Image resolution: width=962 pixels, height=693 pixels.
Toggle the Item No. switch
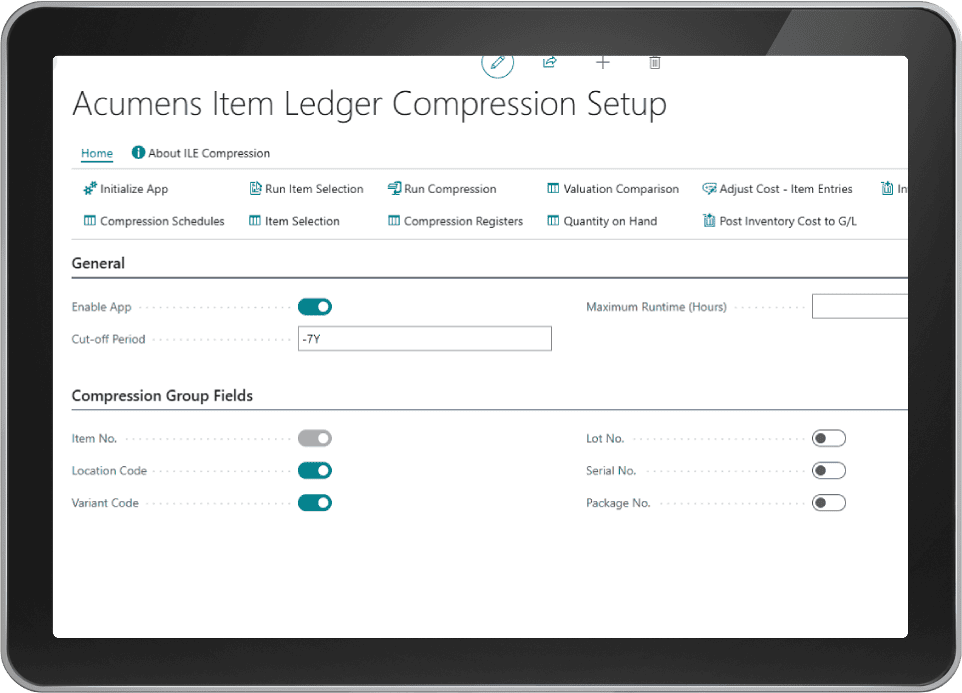click(315, 438)
